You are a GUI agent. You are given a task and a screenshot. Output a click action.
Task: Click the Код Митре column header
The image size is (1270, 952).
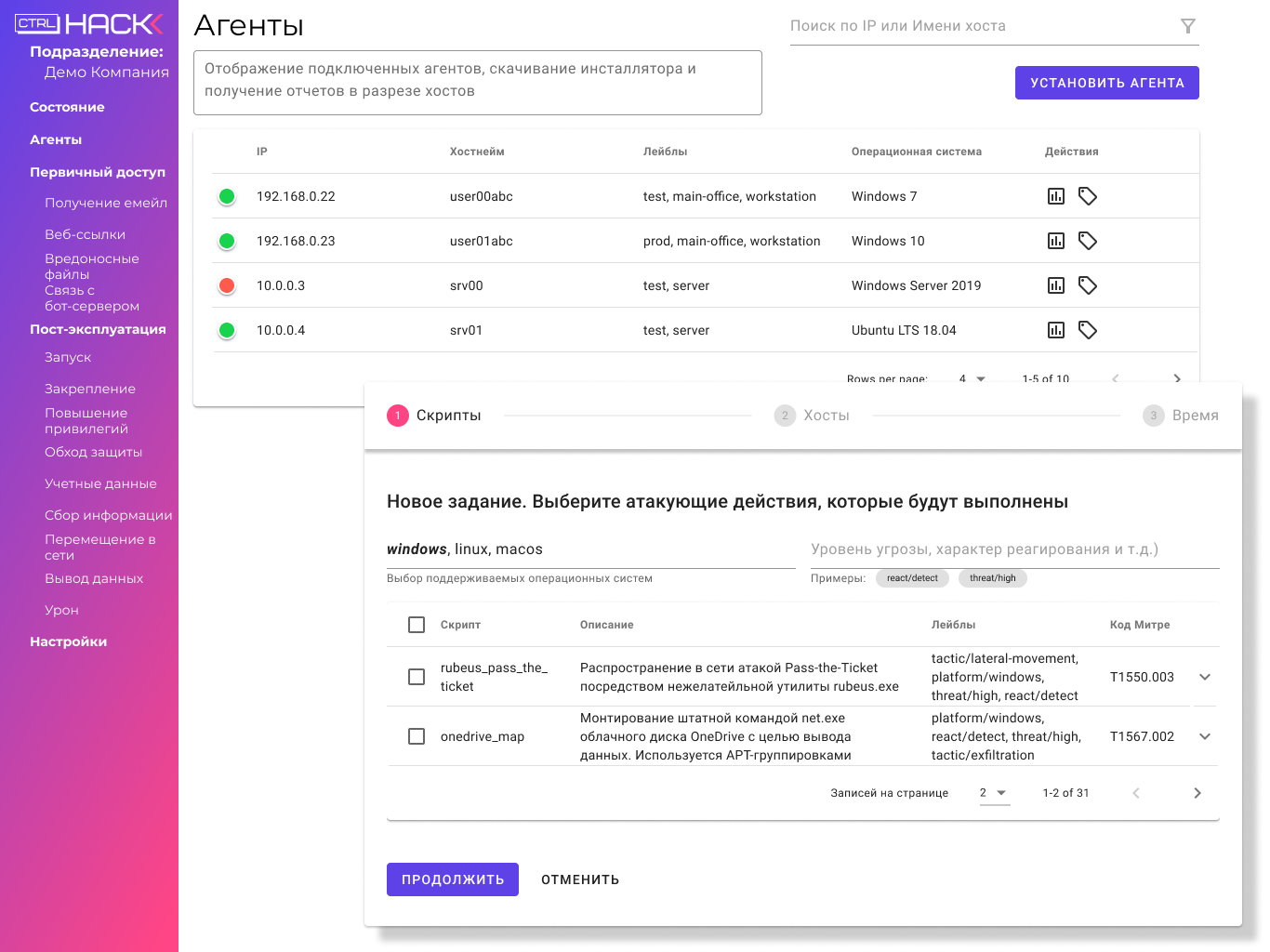coord(1140,625)
